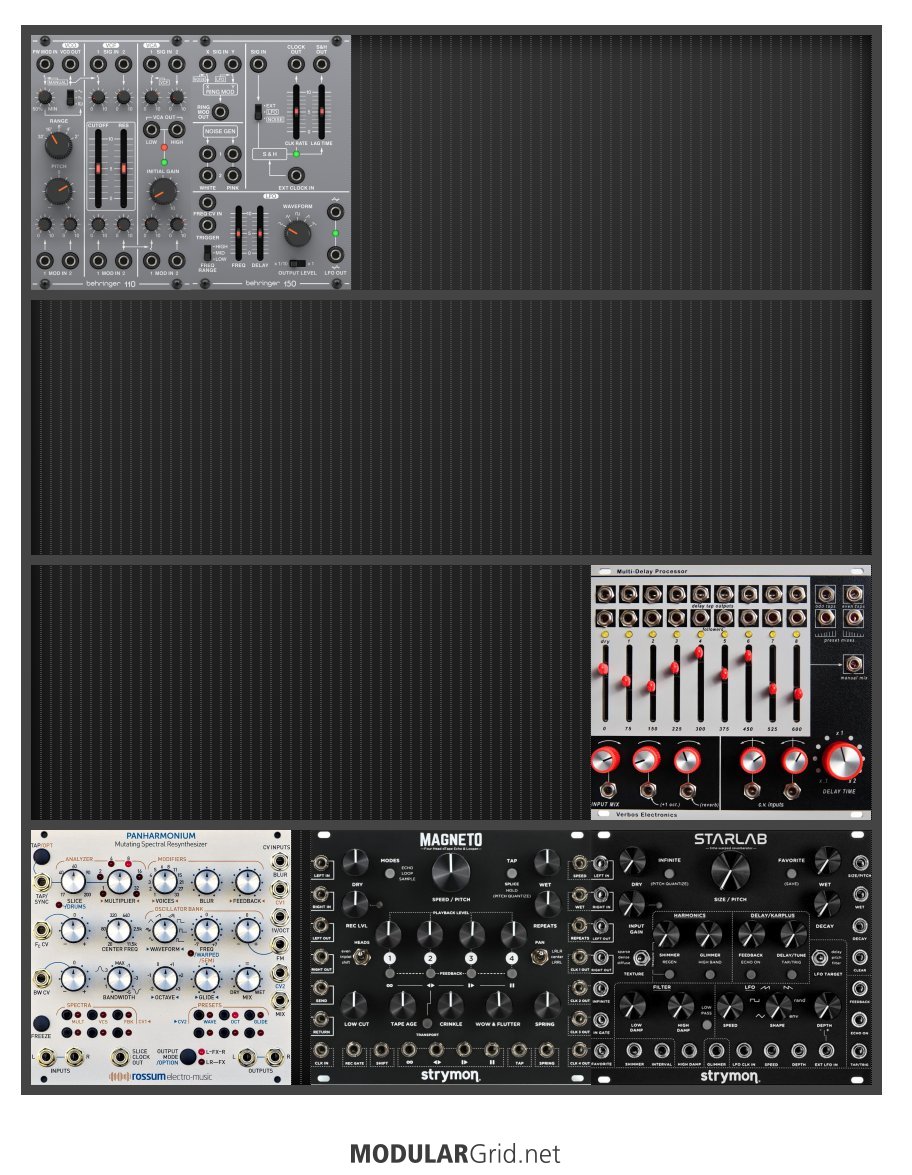Click the RES slider on Behringer 110
This screenshot has width=912, height=1175.
pos(123,170)
